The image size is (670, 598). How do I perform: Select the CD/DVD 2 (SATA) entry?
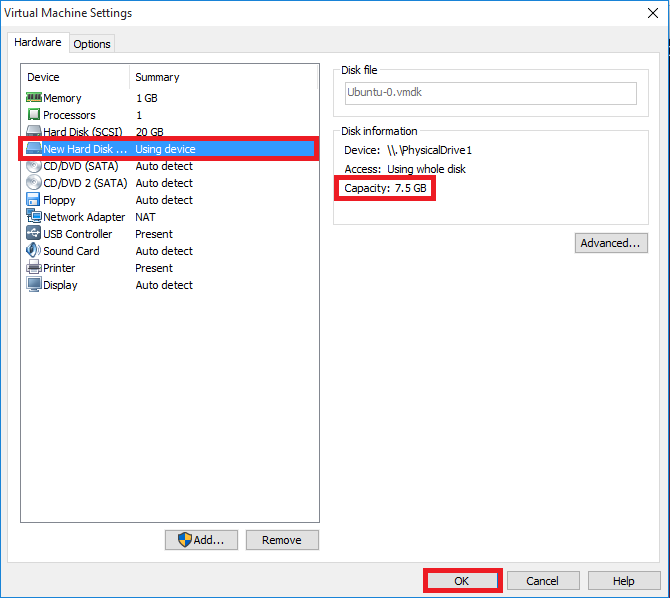coord(85,183)
